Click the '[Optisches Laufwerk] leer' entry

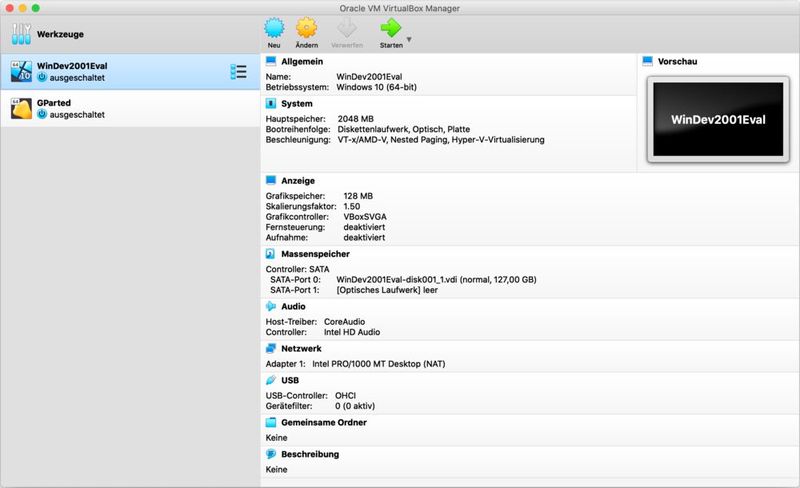(387, 290)
